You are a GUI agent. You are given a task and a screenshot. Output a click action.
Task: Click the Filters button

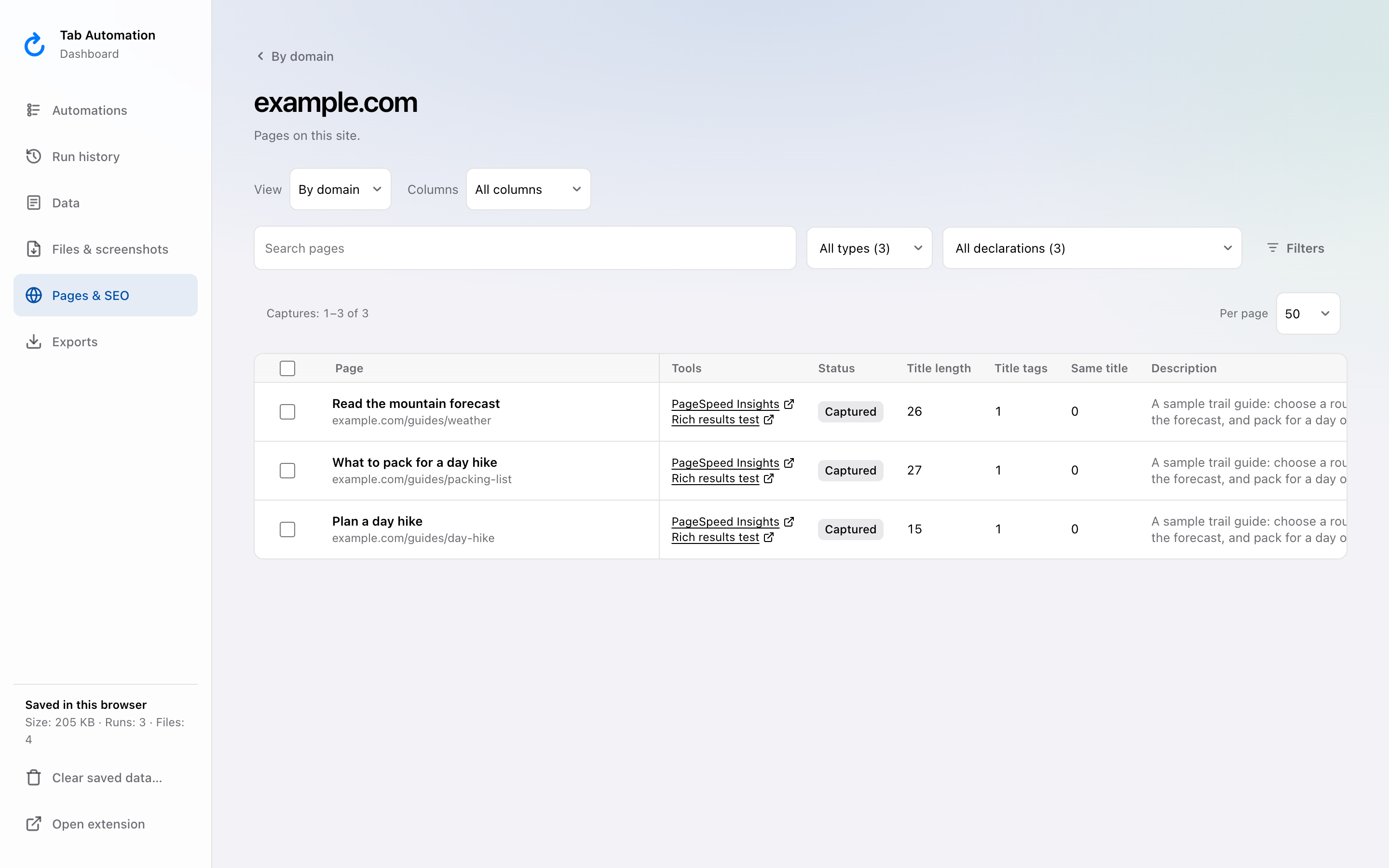pyautogui.click(x=1295, y=248)
